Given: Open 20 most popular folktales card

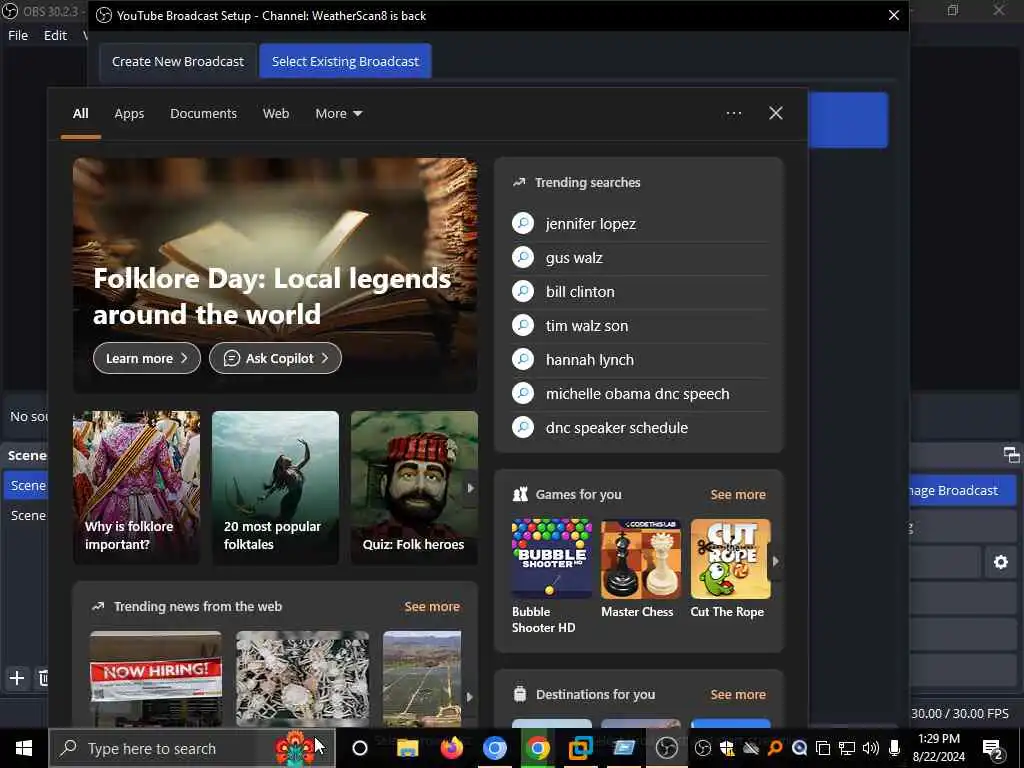Looking at the screenshot, I should (276, 488).
